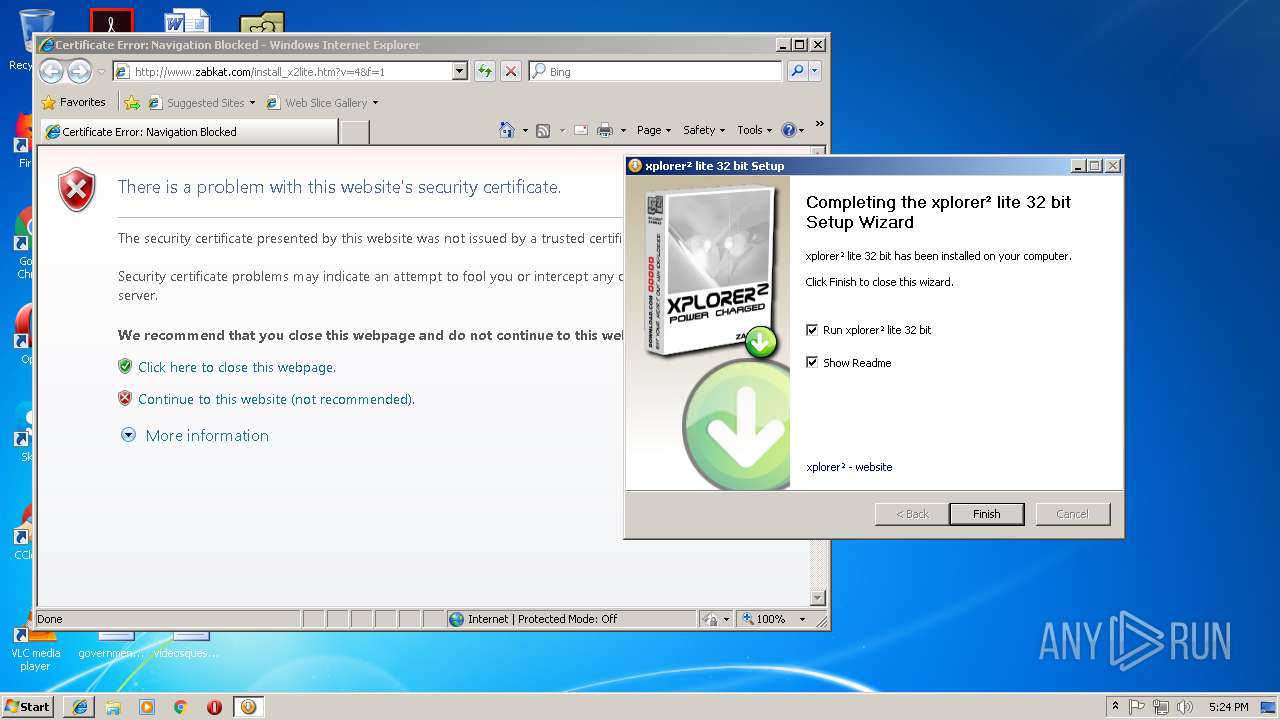1280x720 pixels.
Task: Click the Add to Favorites Bar icon
Action: [131, 102]
